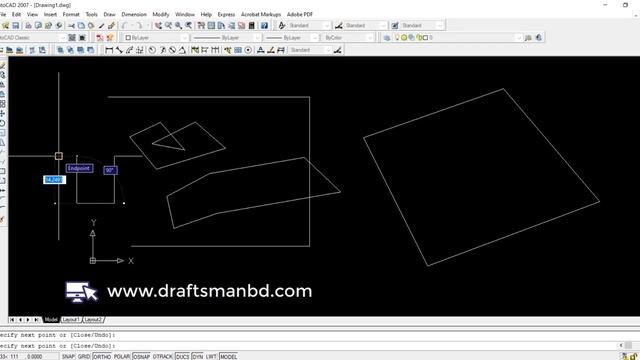Screen dimensions: 640x360
Task: Click the Help question mark icon
Action: point(264,25)
